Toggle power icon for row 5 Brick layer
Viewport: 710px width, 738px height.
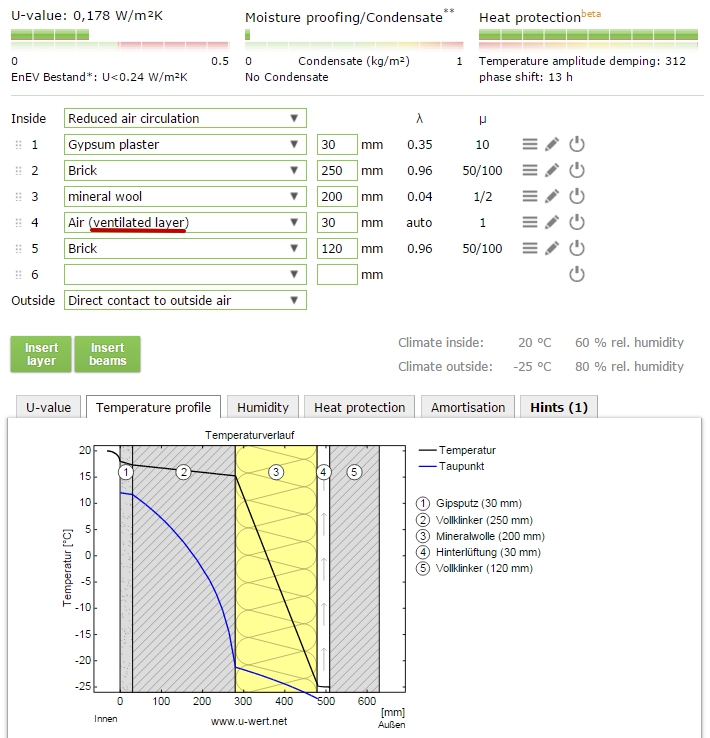click(x=577, y=248)
